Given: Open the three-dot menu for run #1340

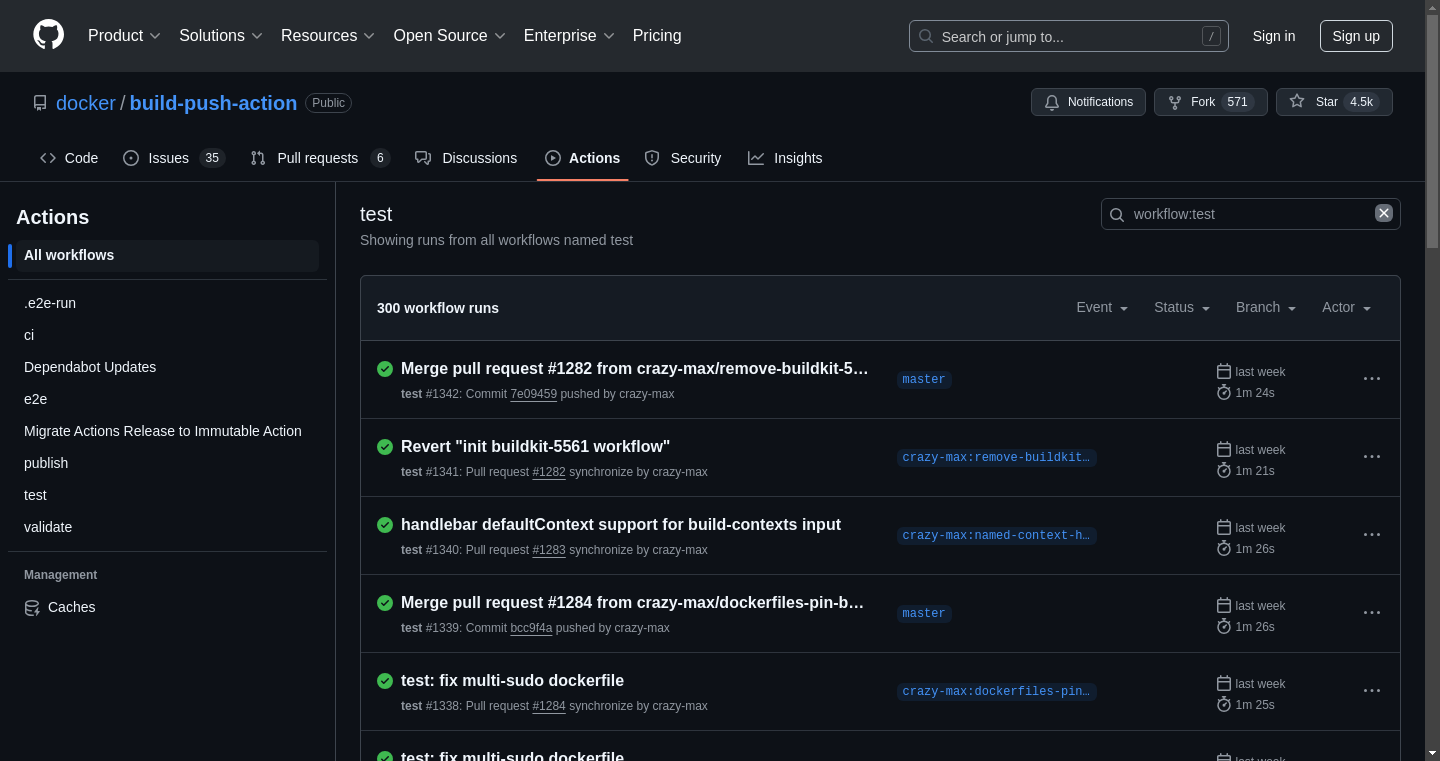Looking at the screenshot, I should [x=1372, y=535].
